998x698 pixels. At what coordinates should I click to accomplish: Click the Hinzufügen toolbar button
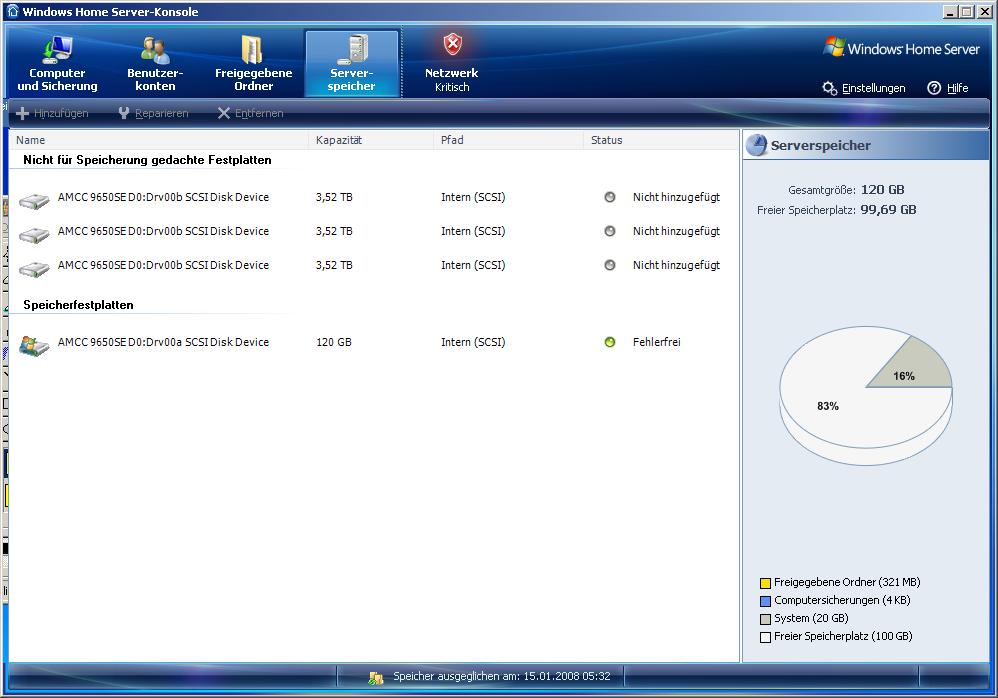[x=52, y=113]
